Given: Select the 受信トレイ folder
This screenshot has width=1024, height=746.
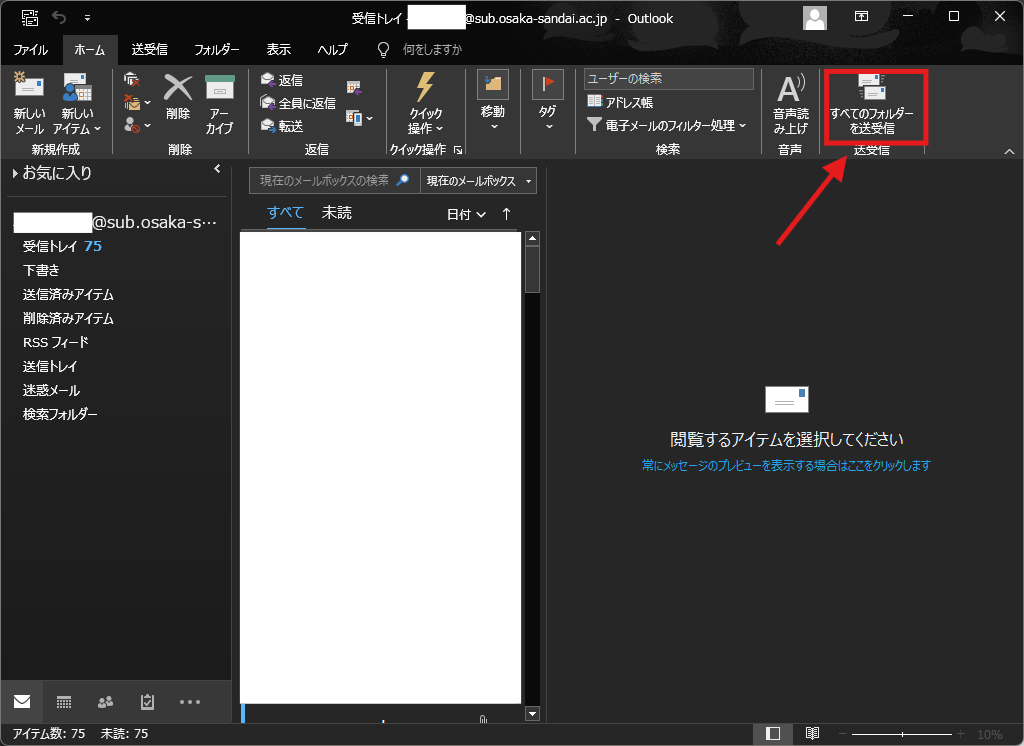Looking at the screenshot, I should pyautogui.click(x=62, y=246).
